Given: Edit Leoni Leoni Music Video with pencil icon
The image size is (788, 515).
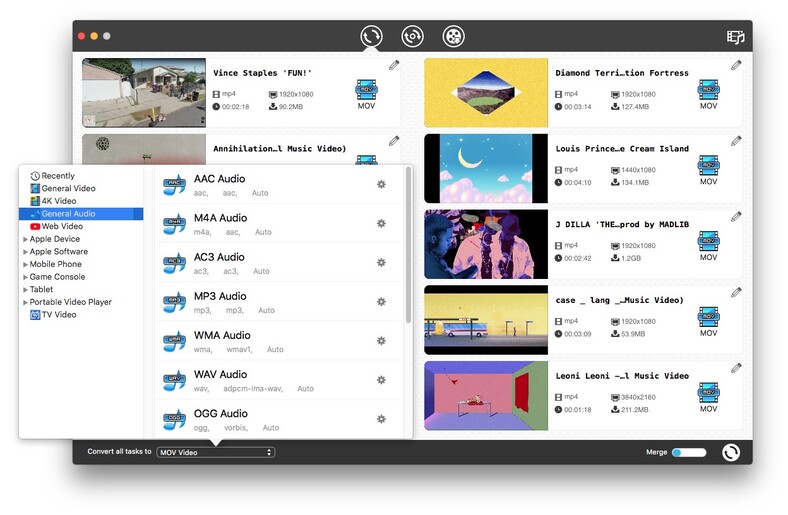Looking at the screenshot, I should point(736,368).
